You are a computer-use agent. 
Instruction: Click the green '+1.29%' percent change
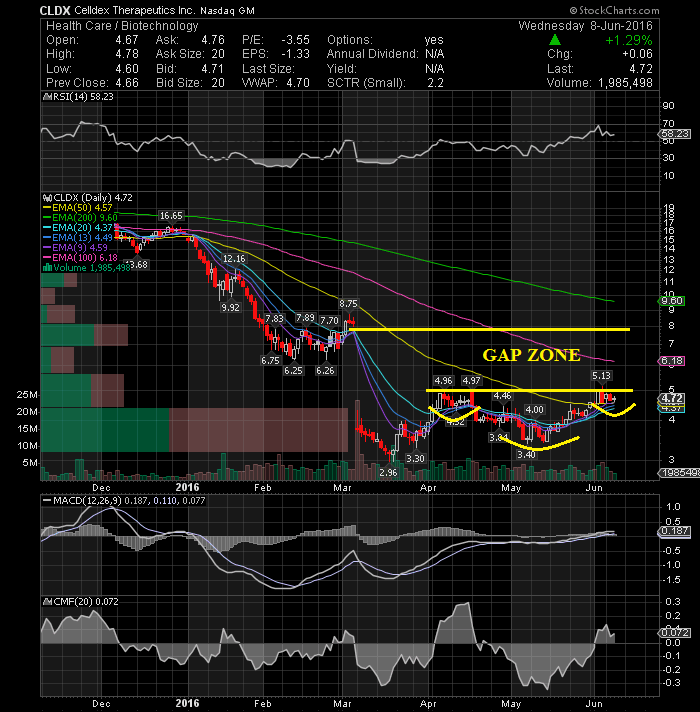coord(629,40)
